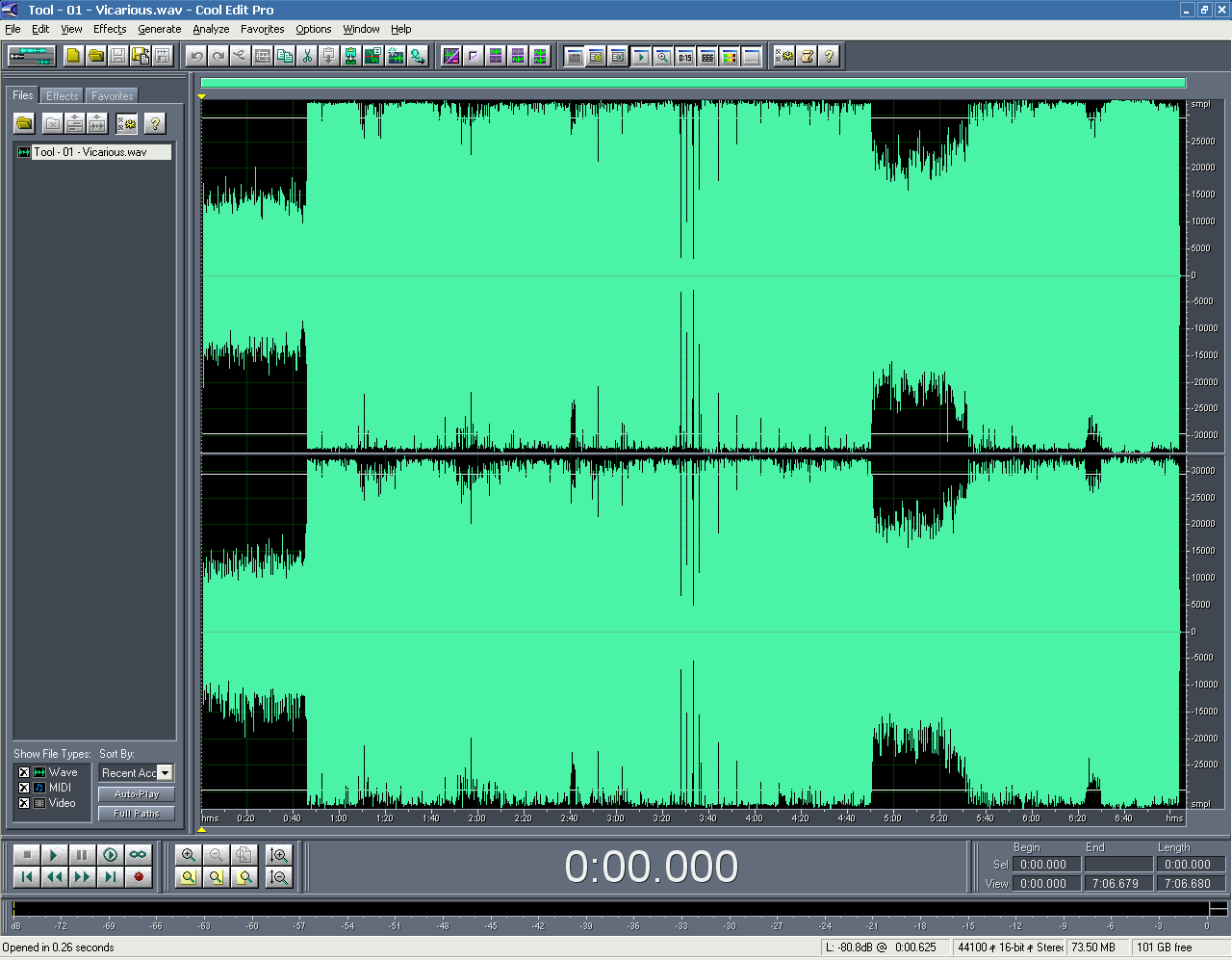Toggle the Auto-Play button

137,794
